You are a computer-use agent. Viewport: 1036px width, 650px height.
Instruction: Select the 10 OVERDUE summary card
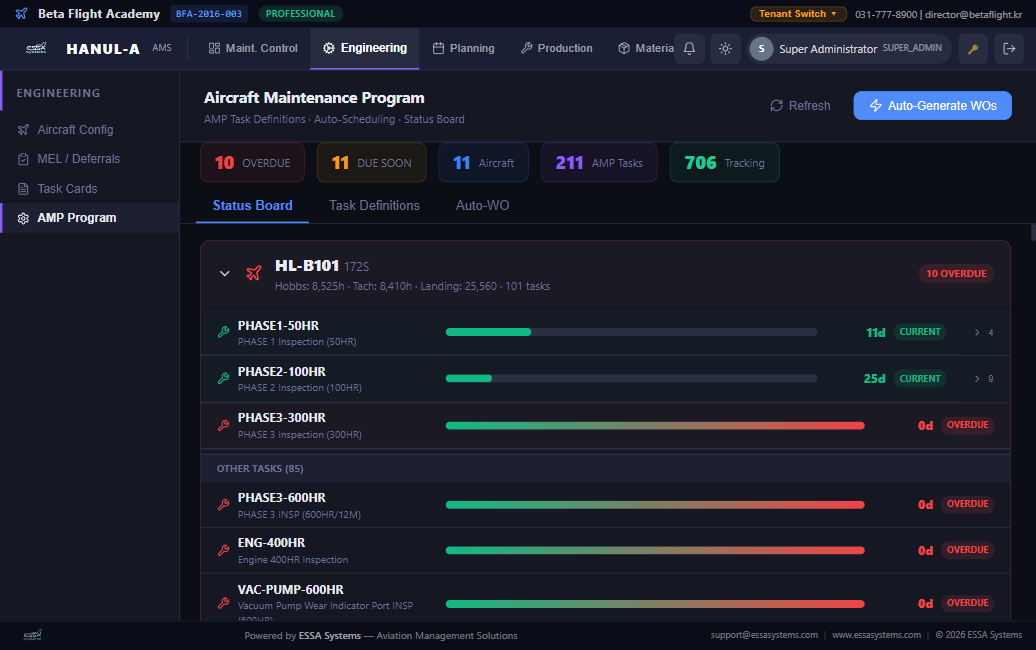tap(252, 163)
